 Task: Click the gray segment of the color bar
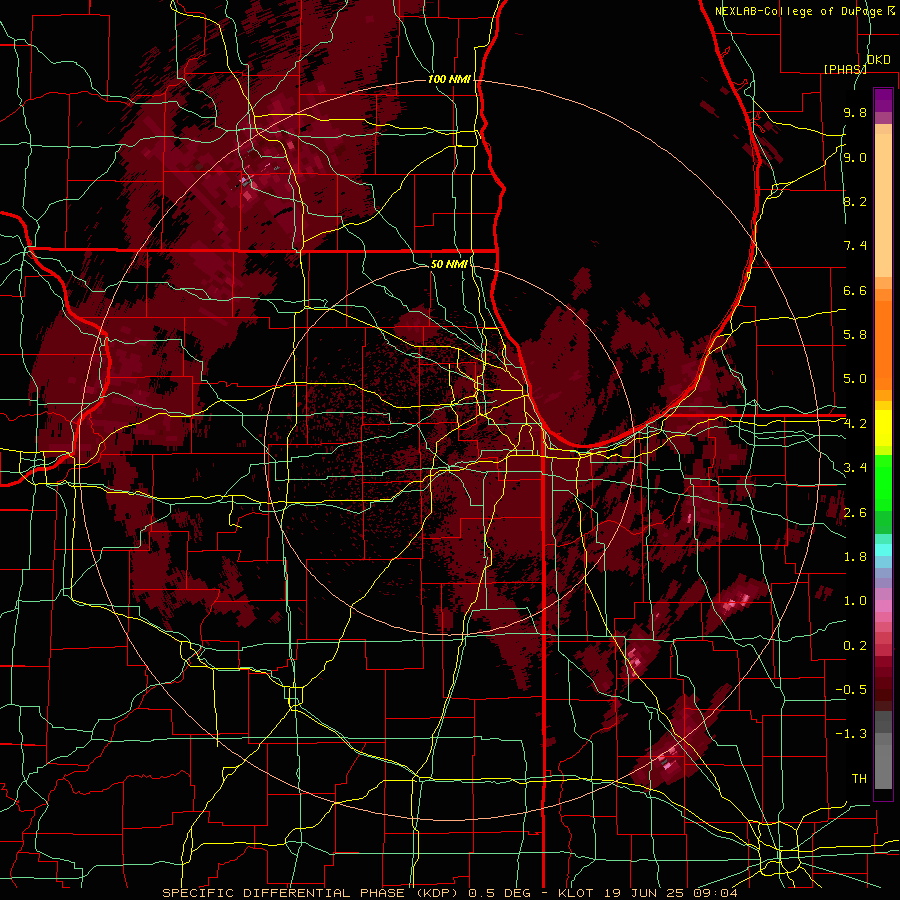point(883,752)
